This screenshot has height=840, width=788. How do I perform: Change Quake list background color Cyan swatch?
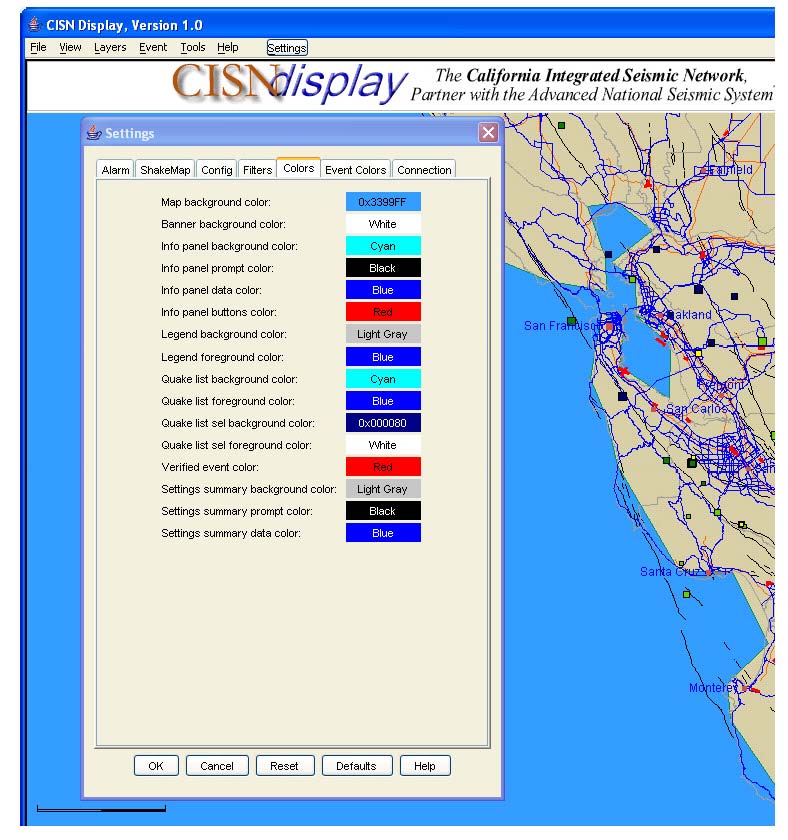pyautogui.click(x=383, y=379)
